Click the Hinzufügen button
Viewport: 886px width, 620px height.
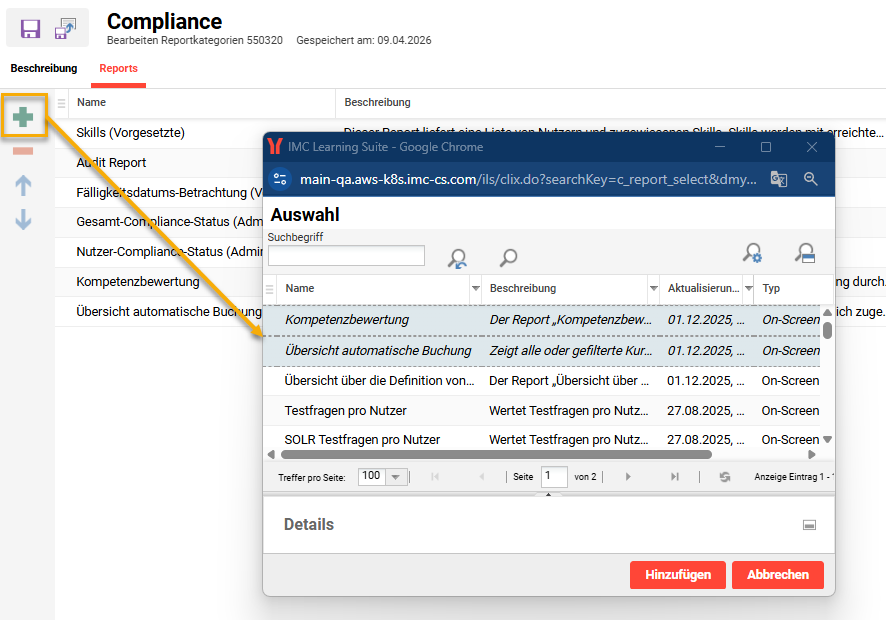tap(677, 575)
